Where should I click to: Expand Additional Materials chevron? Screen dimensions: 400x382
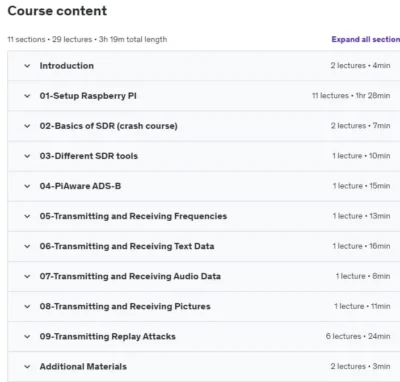point(27,367)
